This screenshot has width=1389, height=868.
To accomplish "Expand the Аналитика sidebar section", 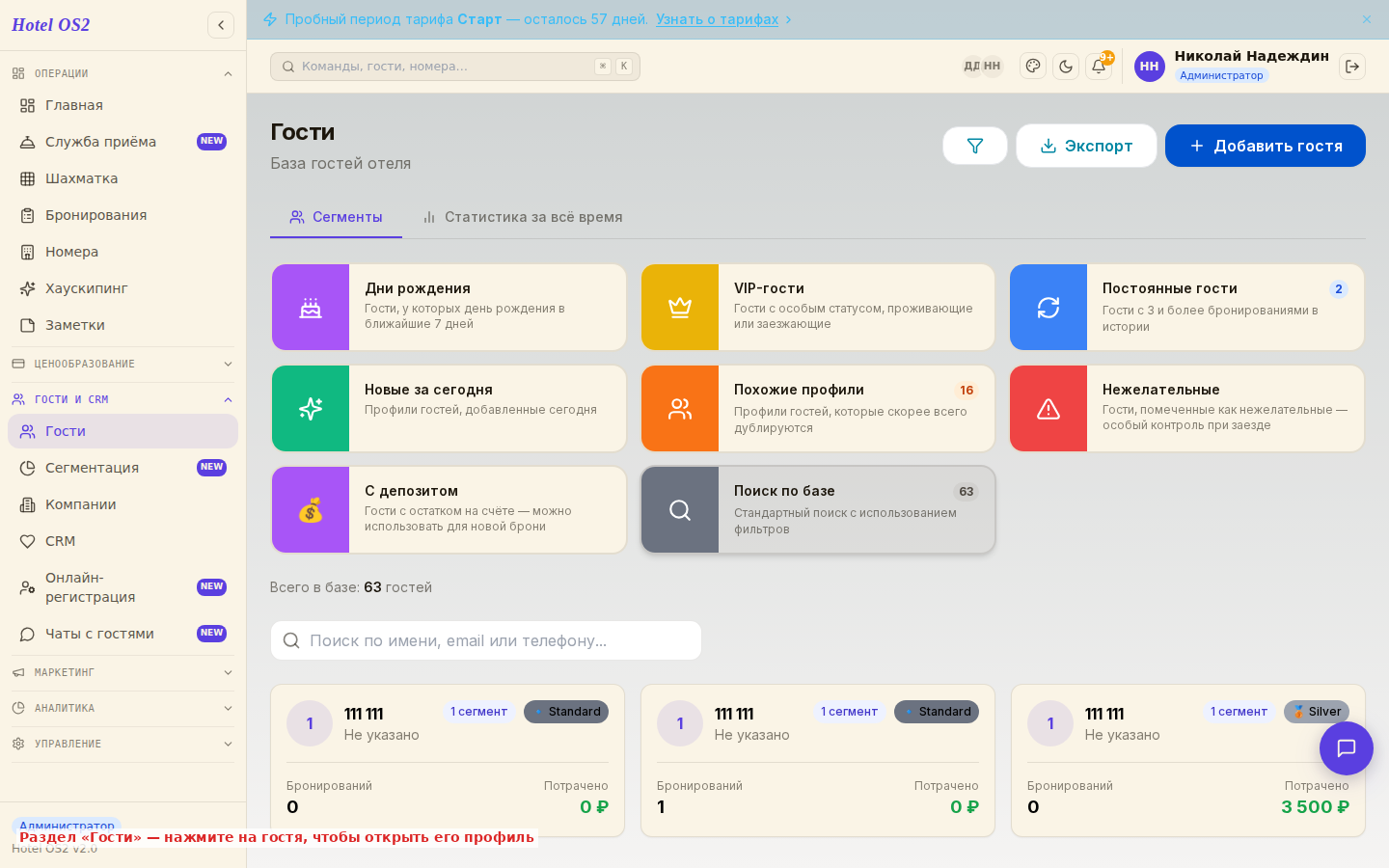I will 123,708.
